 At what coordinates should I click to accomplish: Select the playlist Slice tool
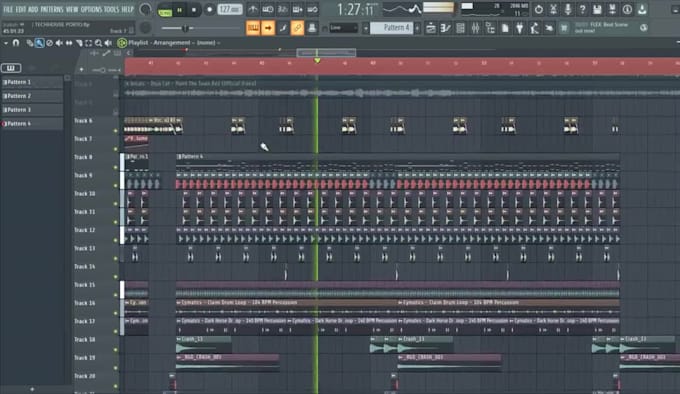[79, 43]
